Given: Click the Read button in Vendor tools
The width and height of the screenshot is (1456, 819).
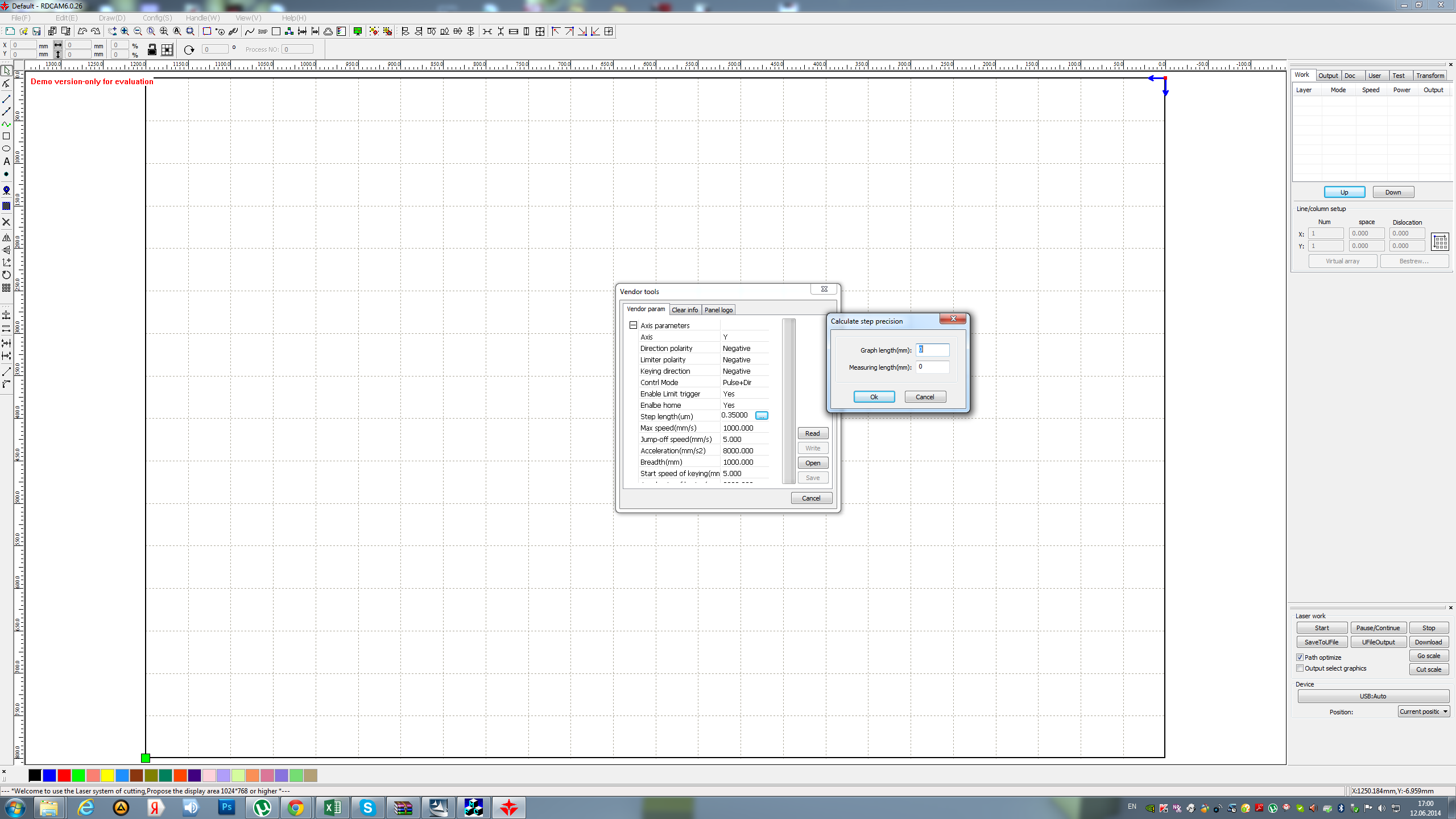Looking at the screenshot, I should click(812, 433).
